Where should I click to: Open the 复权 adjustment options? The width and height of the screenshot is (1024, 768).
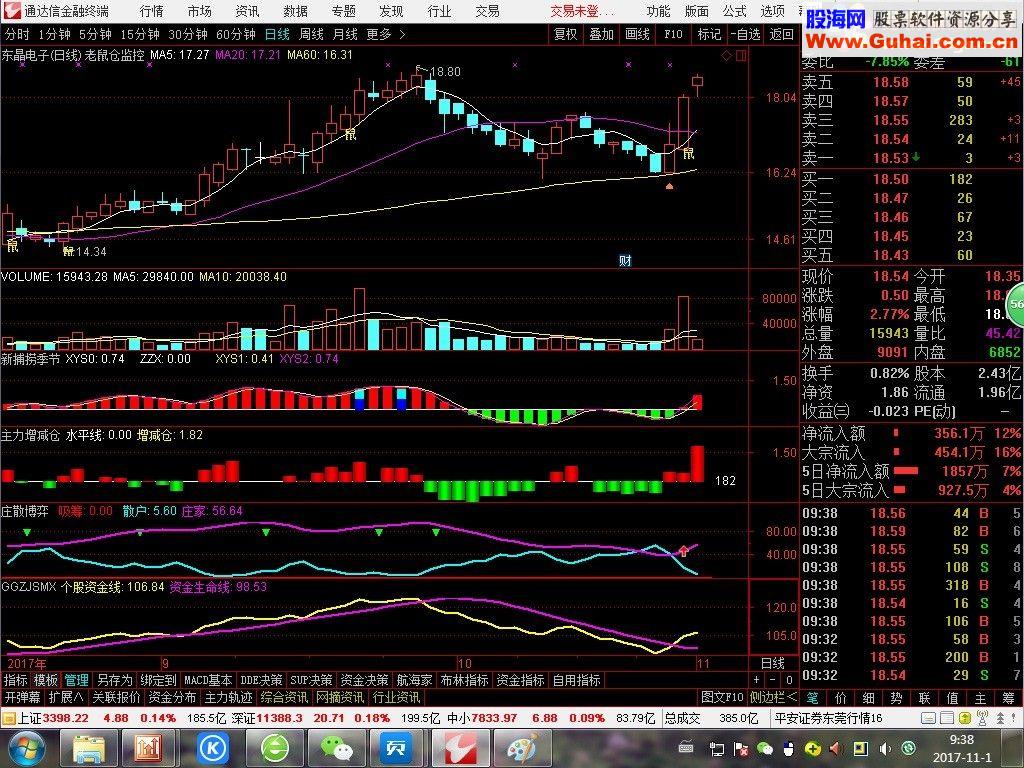click(566, 34)
